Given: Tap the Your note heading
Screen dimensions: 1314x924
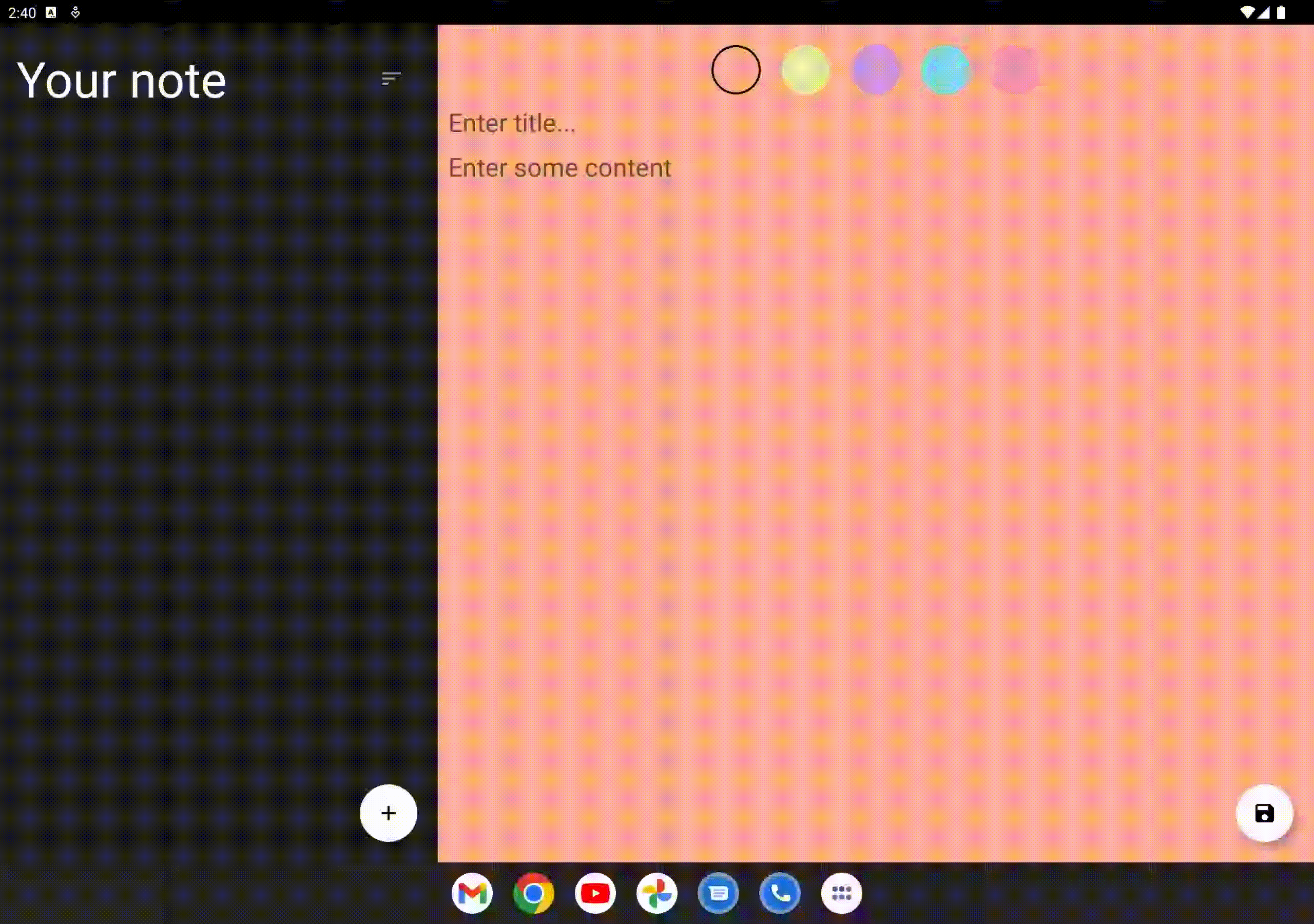Looking at the screenshot, I should (x=121, y=81).
